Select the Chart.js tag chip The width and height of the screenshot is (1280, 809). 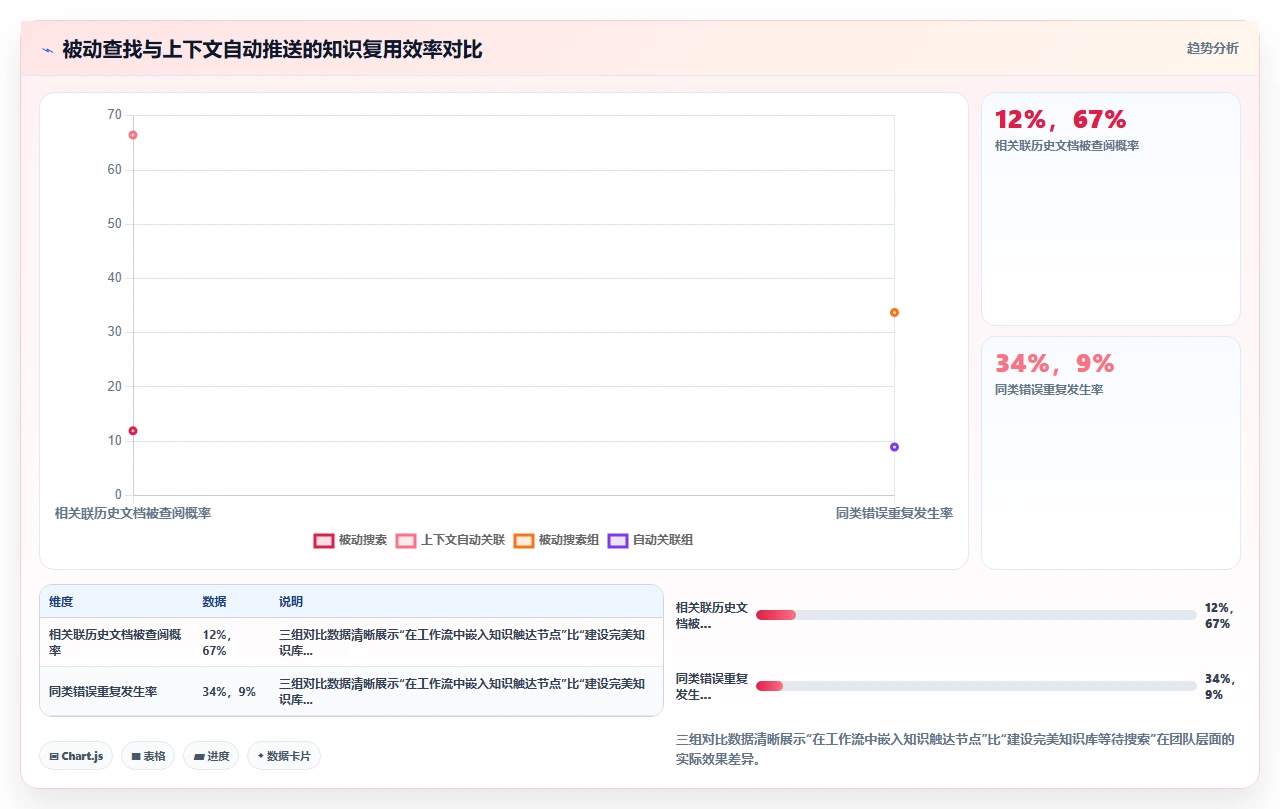click(76, 756)
